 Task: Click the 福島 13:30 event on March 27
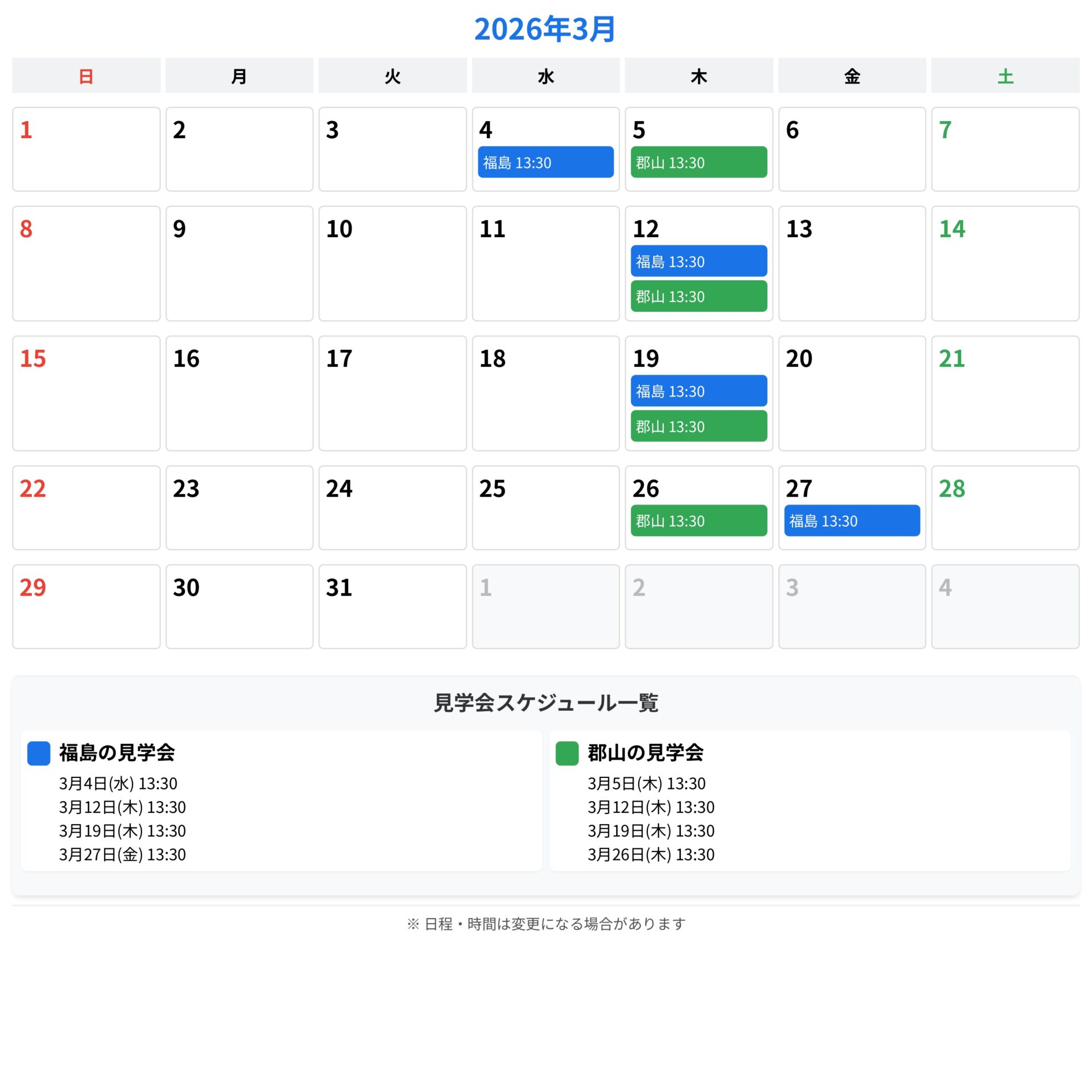tap(851, 520)
